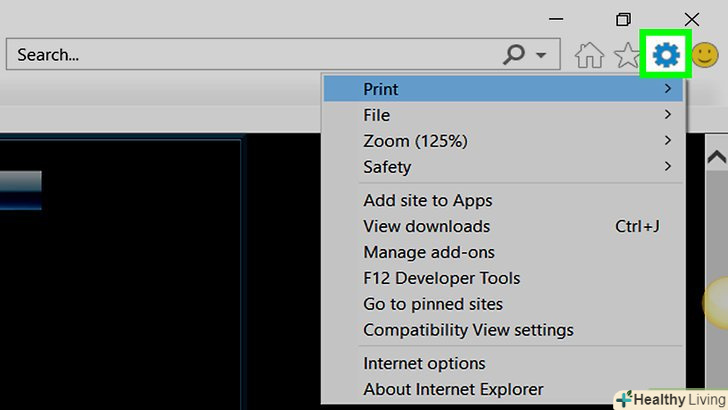Click inside the Search input field
Image resolution: width=728 pixels, height=410 pixels.
pyautogui.click(x=250, y=55)
